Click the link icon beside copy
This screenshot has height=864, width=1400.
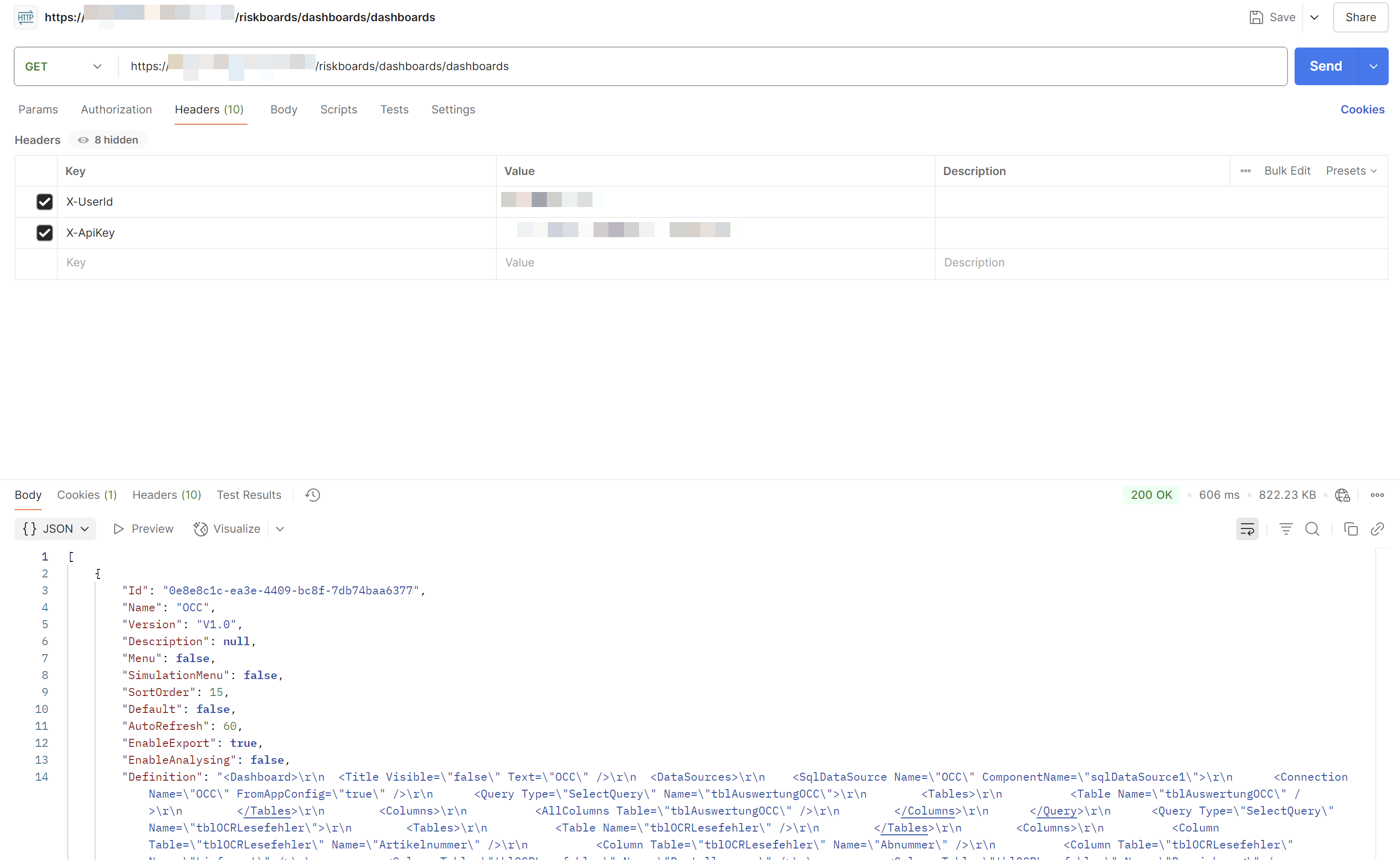(1377, 529)
